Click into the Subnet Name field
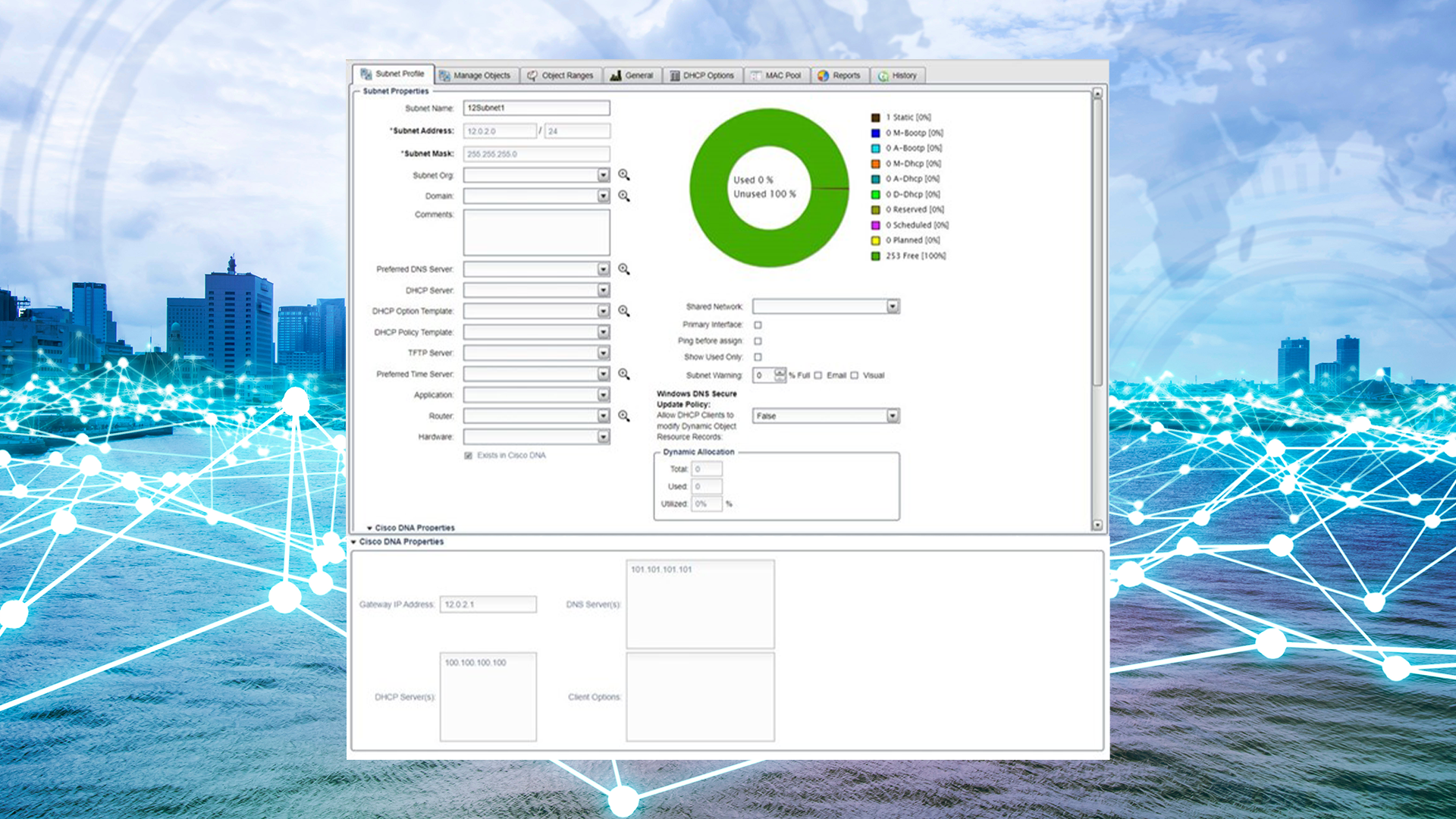The image size is (1456, 819). (536, 108)
